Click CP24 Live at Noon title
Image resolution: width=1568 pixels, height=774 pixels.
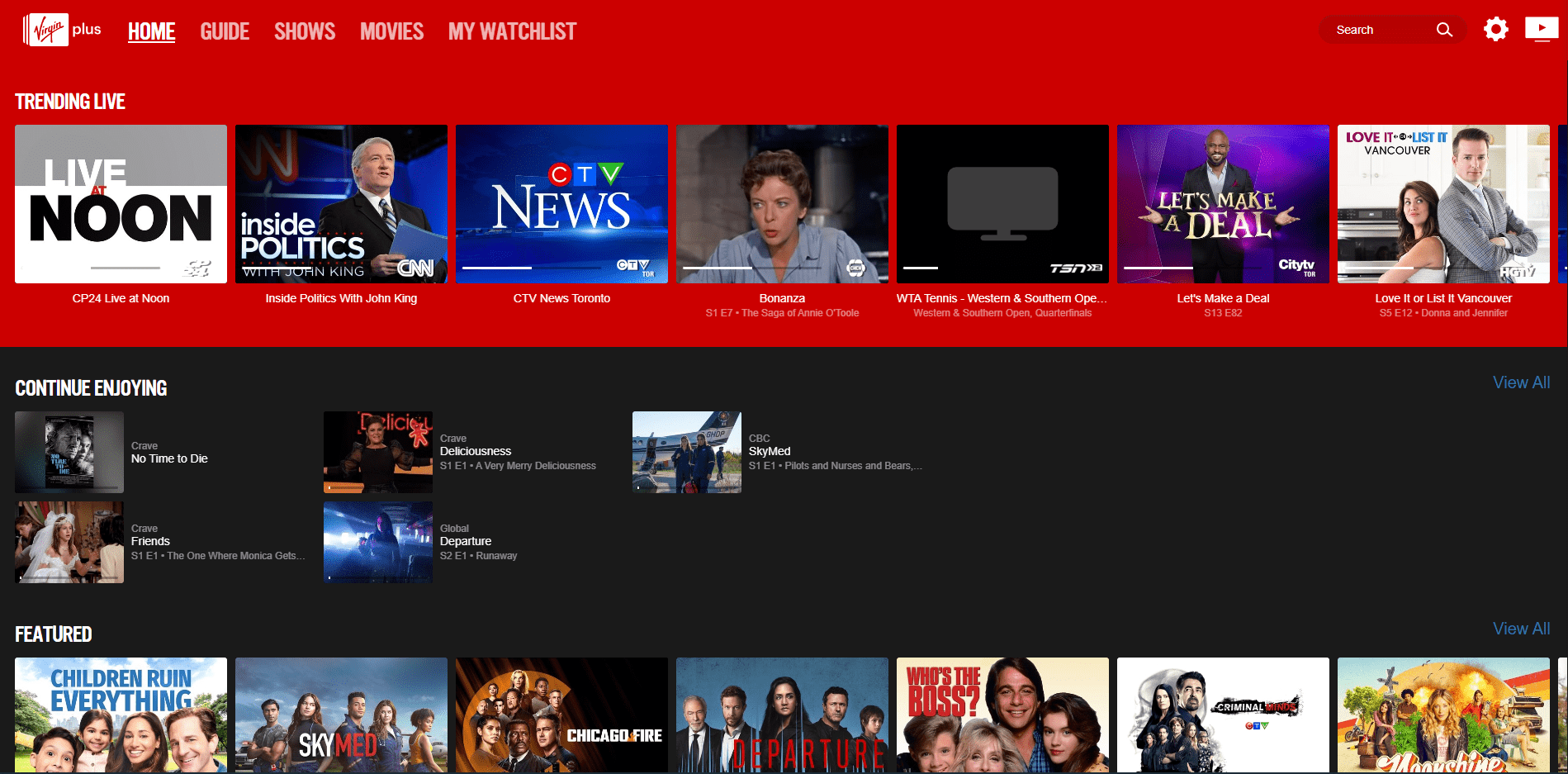pos(121,298)
